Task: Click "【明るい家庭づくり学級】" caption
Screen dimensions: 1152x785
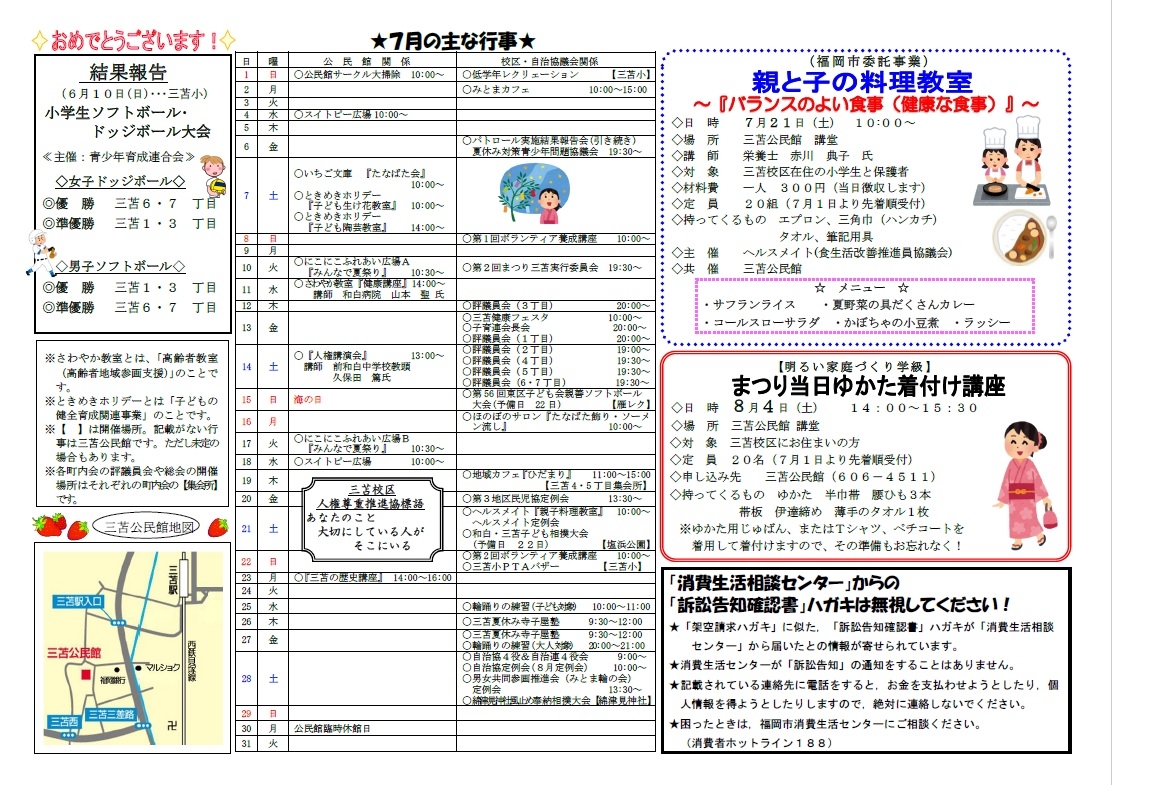Action: tap(855, 366)
